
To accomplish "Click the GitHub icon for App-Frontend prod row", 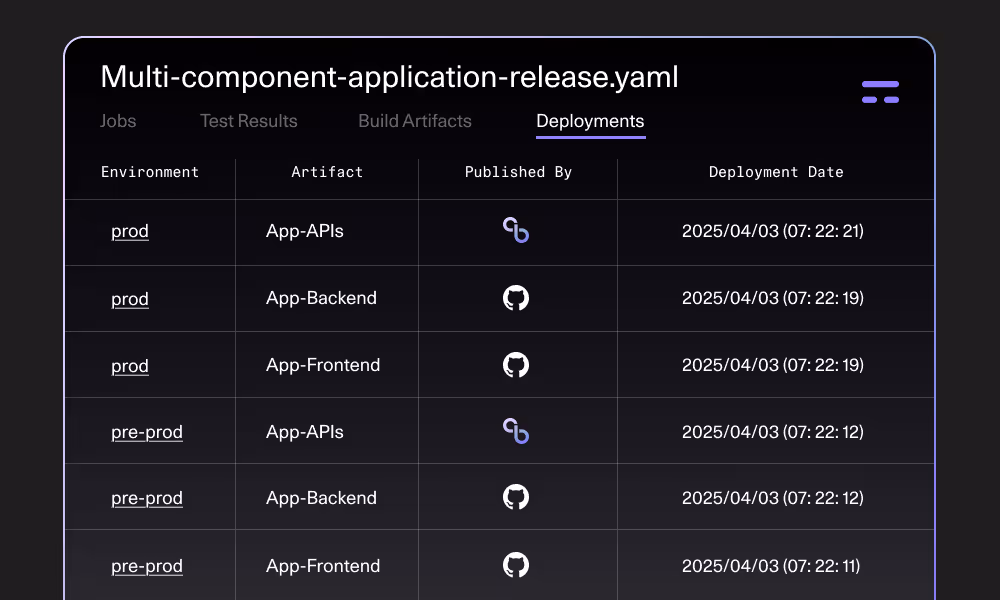I will click(x=517, y=365).
